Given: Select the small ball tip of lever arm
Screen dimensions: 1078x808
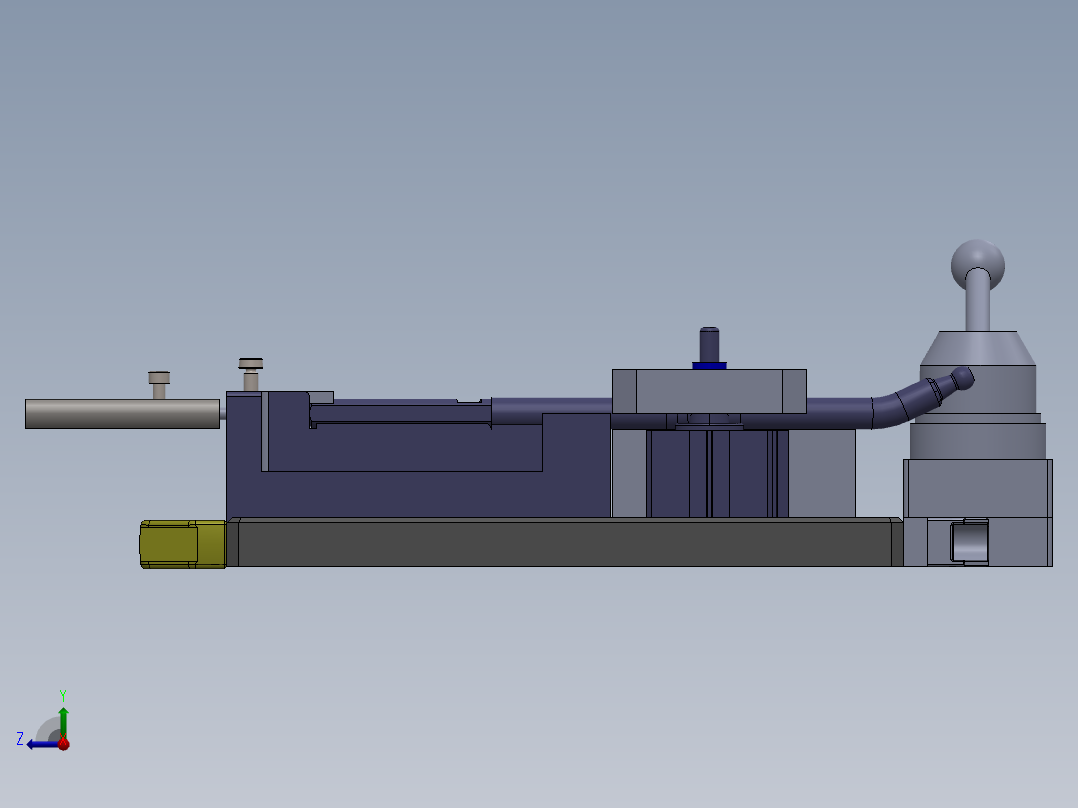Looking at the screenshot, I should [962, 378].
